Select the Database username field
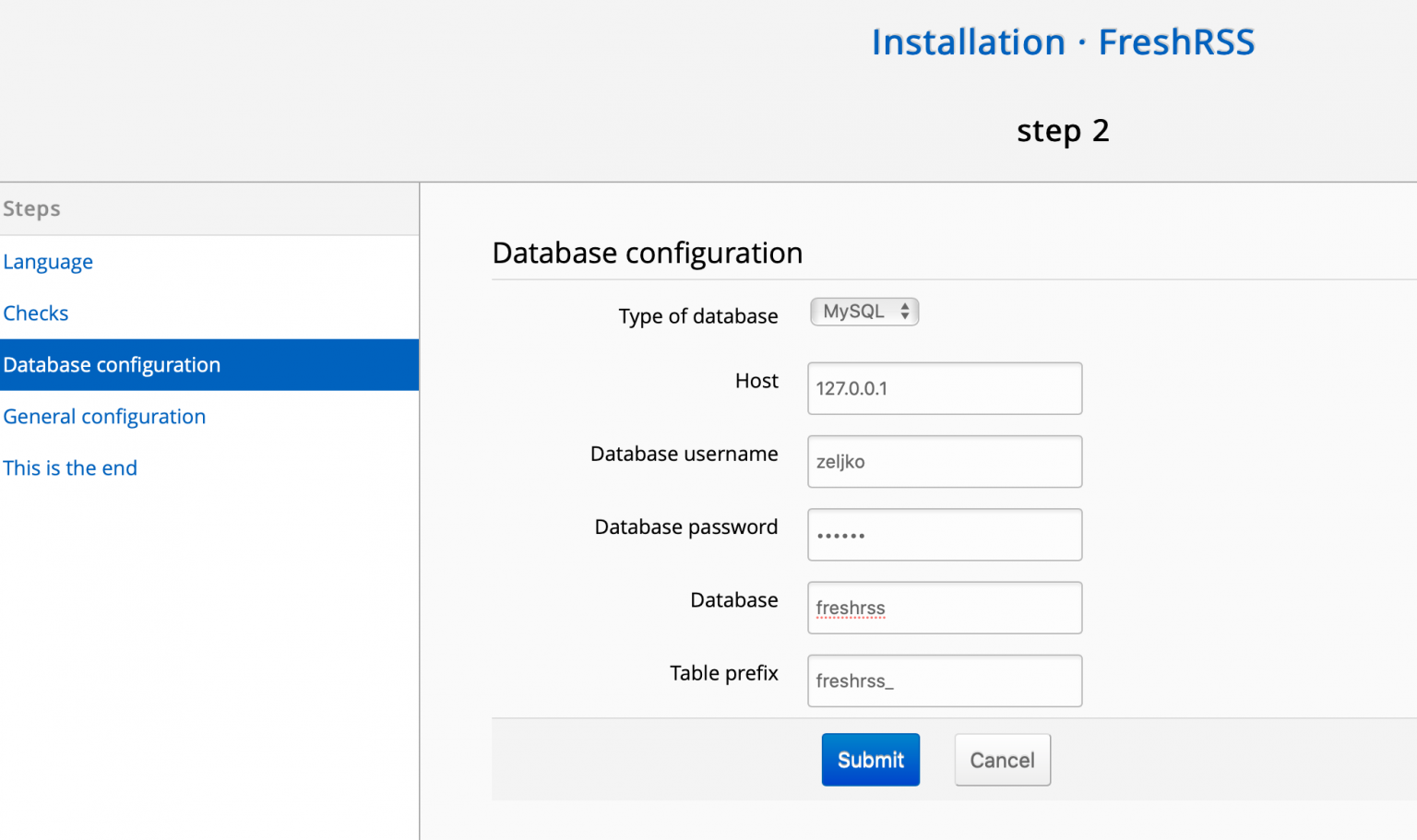 [944, 461]
